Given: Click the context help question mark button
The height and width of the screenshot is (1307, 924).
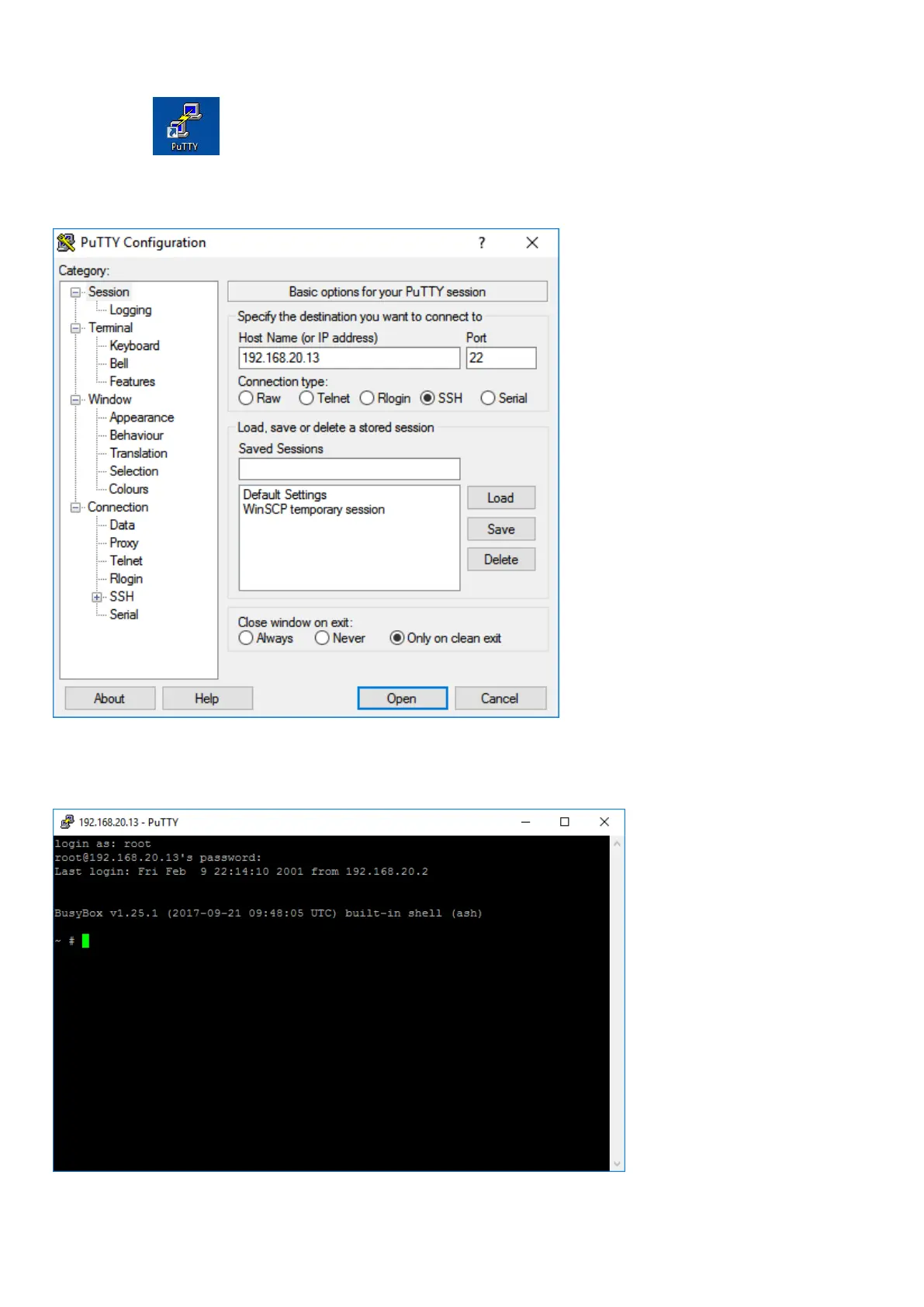Looking at the screenshot, I should point(482,243).
